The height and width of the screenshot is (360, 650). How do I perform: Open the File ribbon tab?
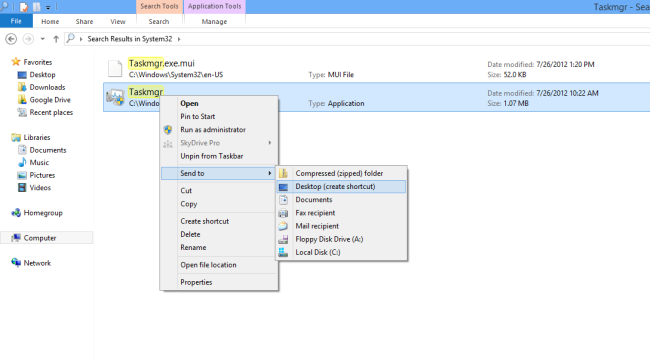[x=16, y=21]
